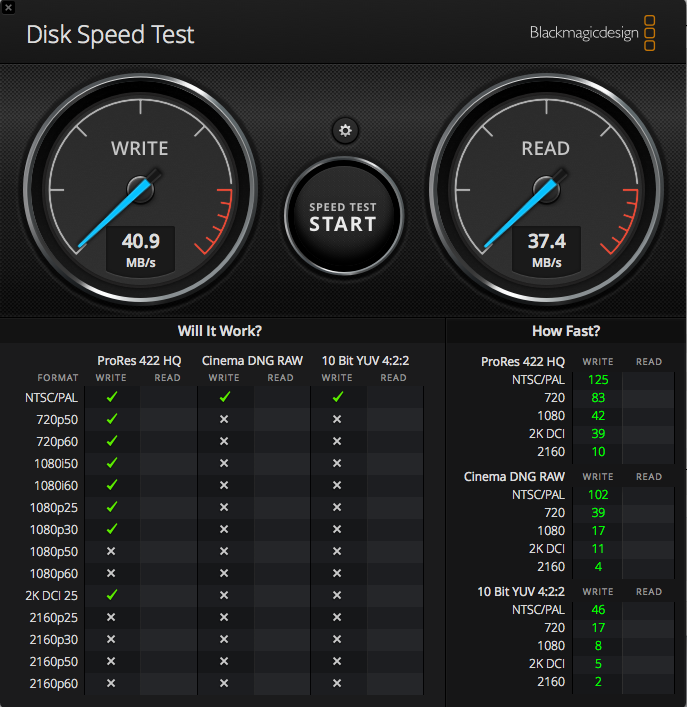This screenshot has height=707, width=687.
Task: Click ProRes 422 HQ 1080p30 write checkmark
Action: [x=111, y=529]
